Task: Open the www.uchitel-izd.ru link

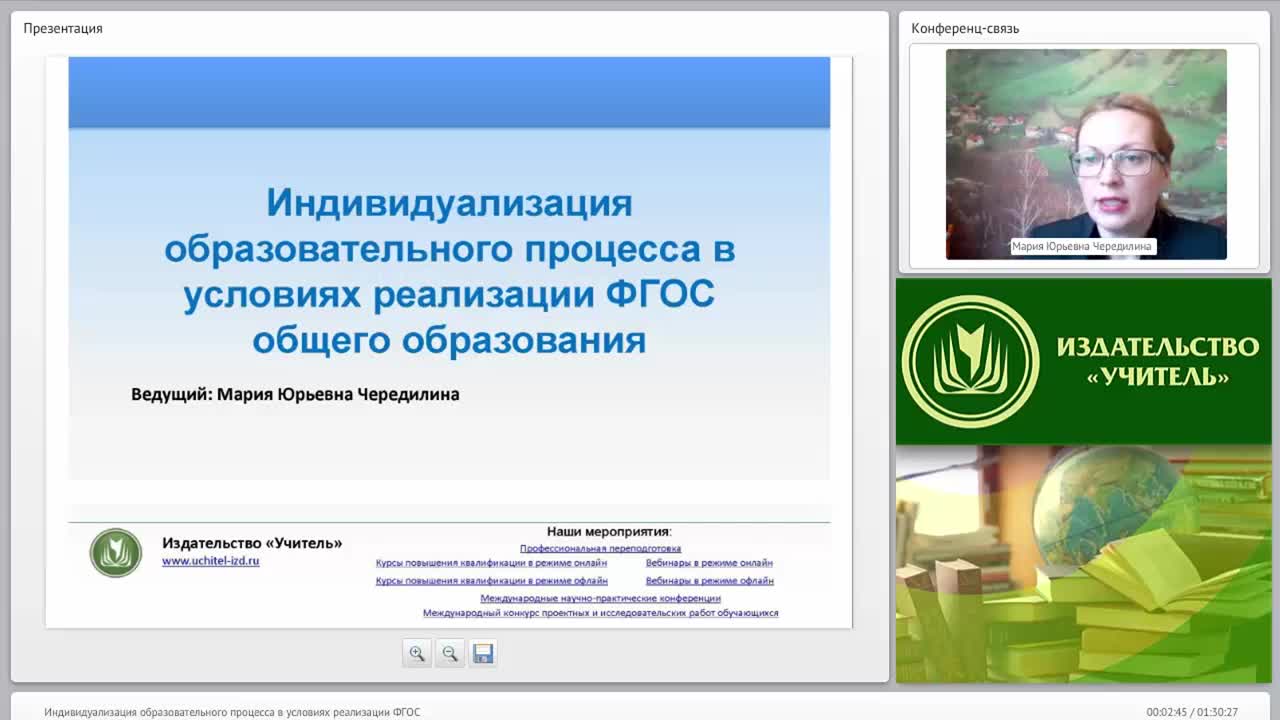Action: (x=211, y=561)
